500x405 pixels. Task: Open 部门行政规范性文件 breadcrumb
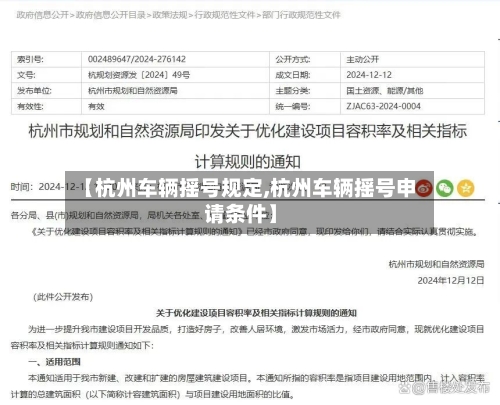click(x=301, y=15)
